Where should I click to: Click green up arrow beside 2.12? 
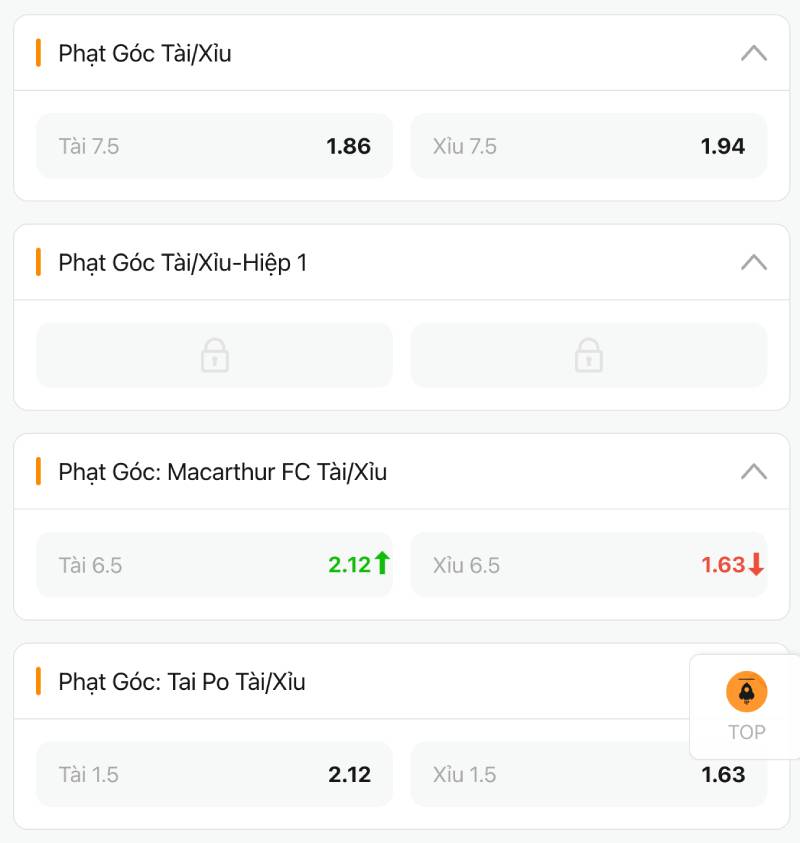[382, 564]
